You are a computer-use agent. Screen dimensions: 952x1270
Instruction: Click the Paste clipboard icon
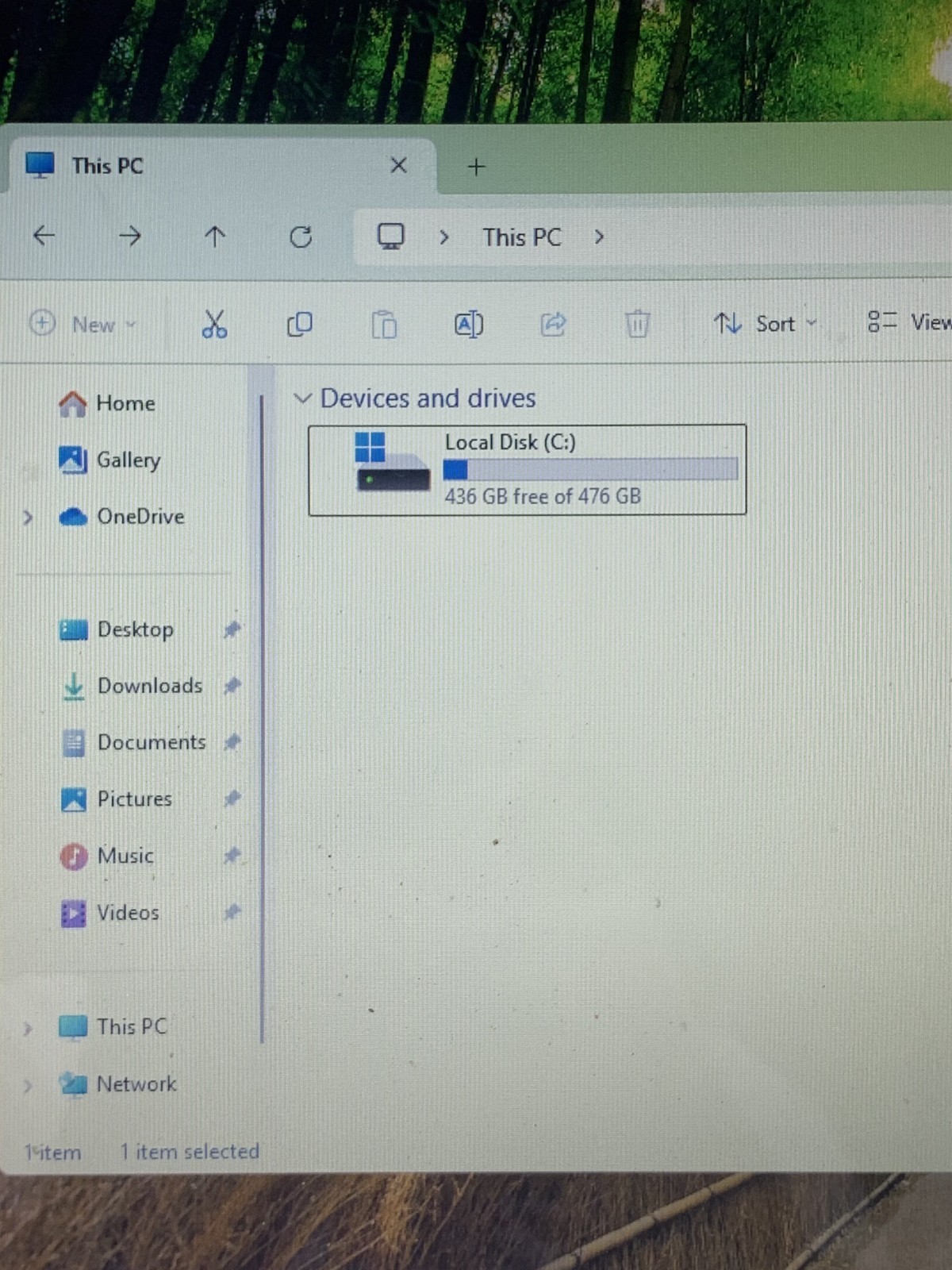[384, 325]
